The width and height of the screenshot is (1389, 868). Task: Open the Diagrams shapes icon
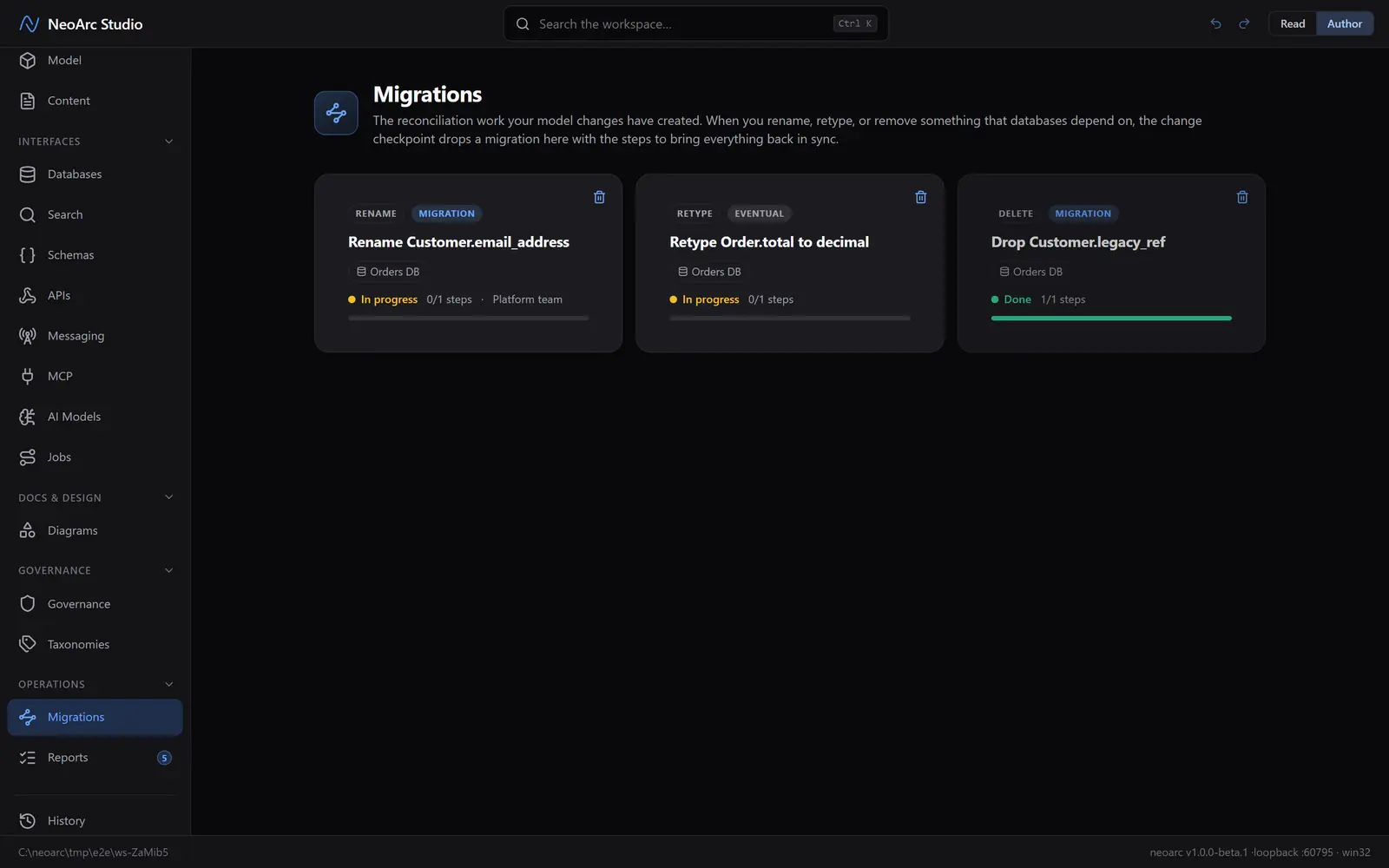(x=28, y=530)
